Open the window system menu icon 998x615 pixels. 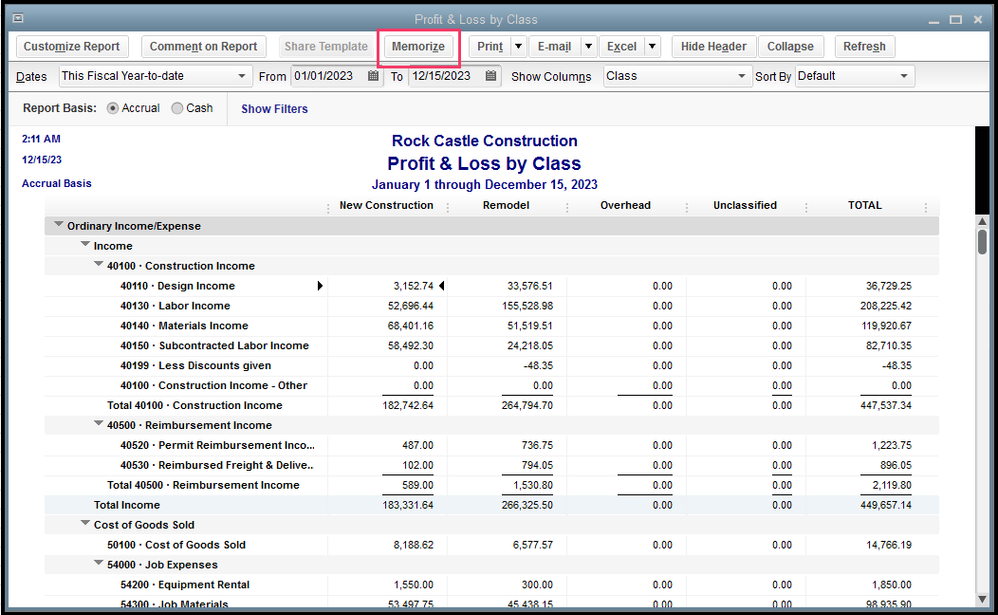point(18,19)
